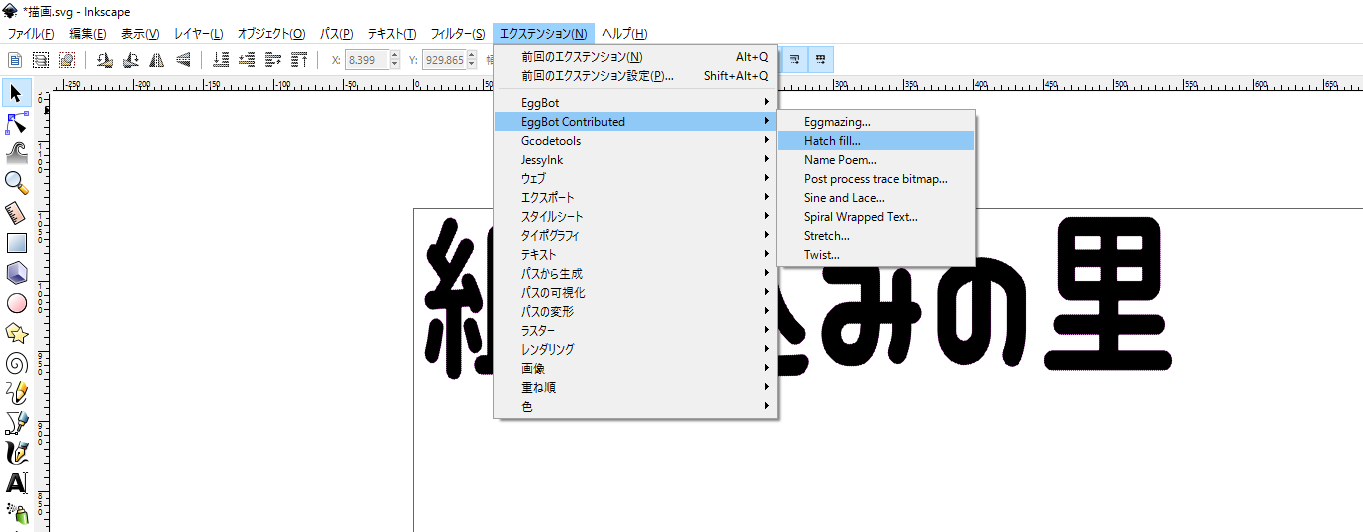Expand the レンダリング submenu

pyautogui.click(x=635, y=350)
